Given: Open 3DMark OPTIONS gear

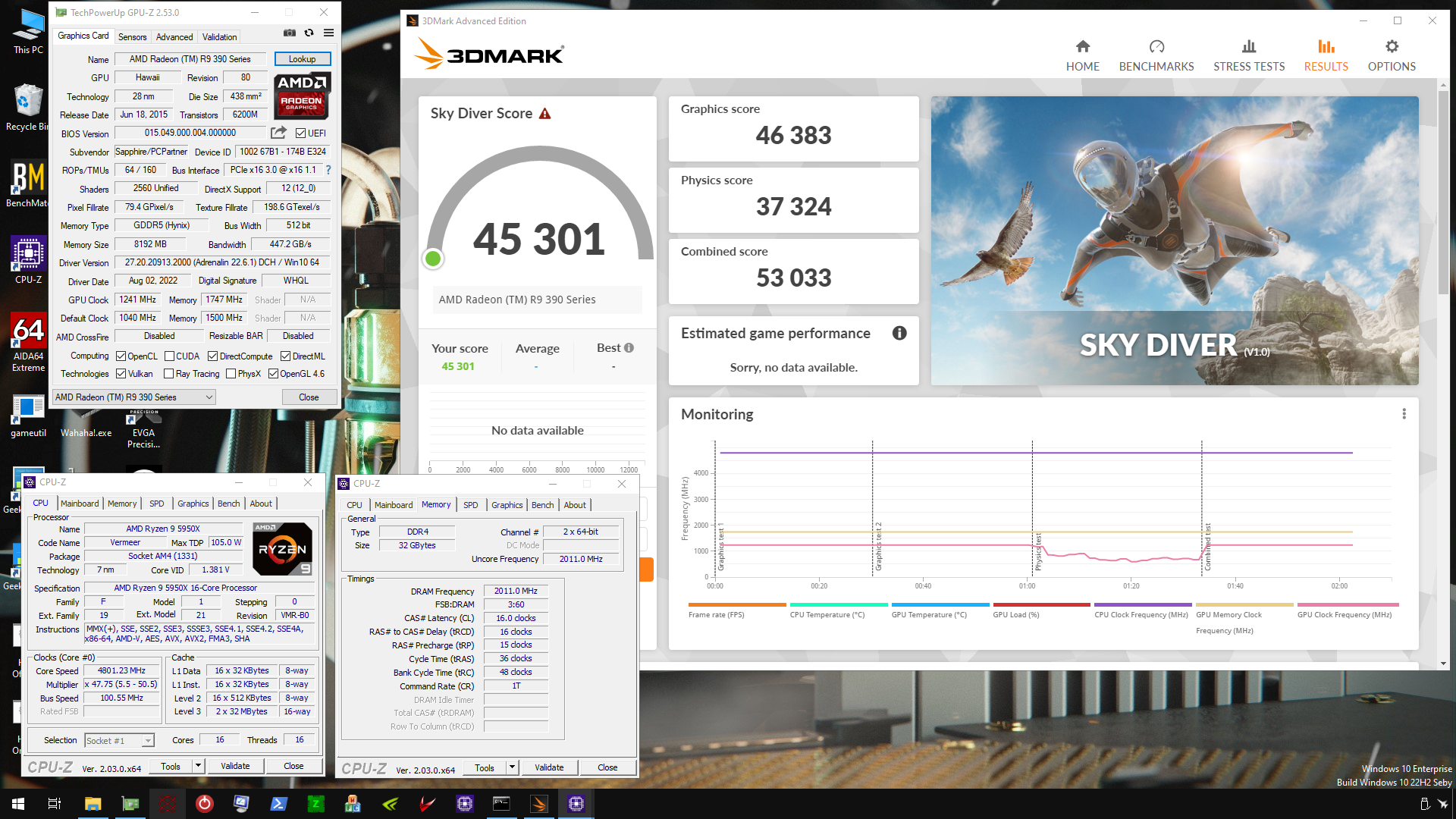Looking at the screenshot, I should [1392, 56].
